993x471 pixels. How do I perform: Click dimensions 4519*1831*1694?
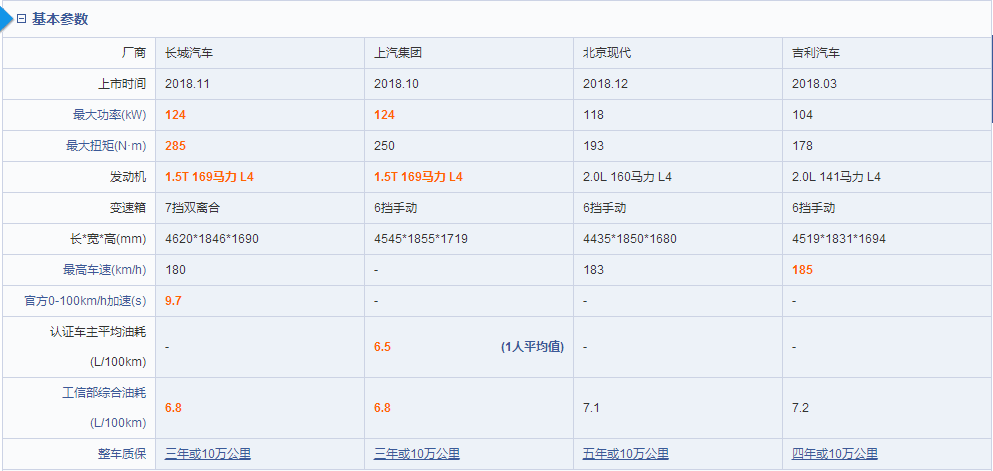[x=838, y=239]
